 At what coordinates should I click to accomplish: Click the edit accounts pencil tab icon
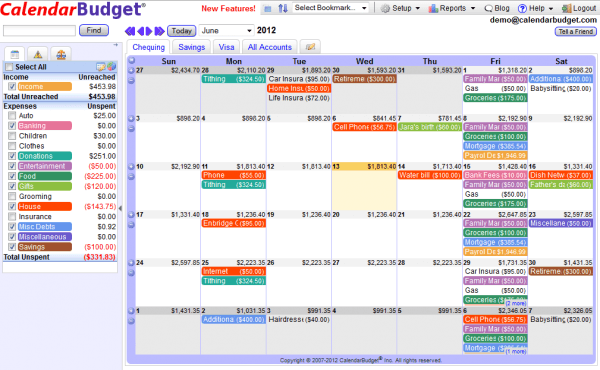[x=310, y=47]
